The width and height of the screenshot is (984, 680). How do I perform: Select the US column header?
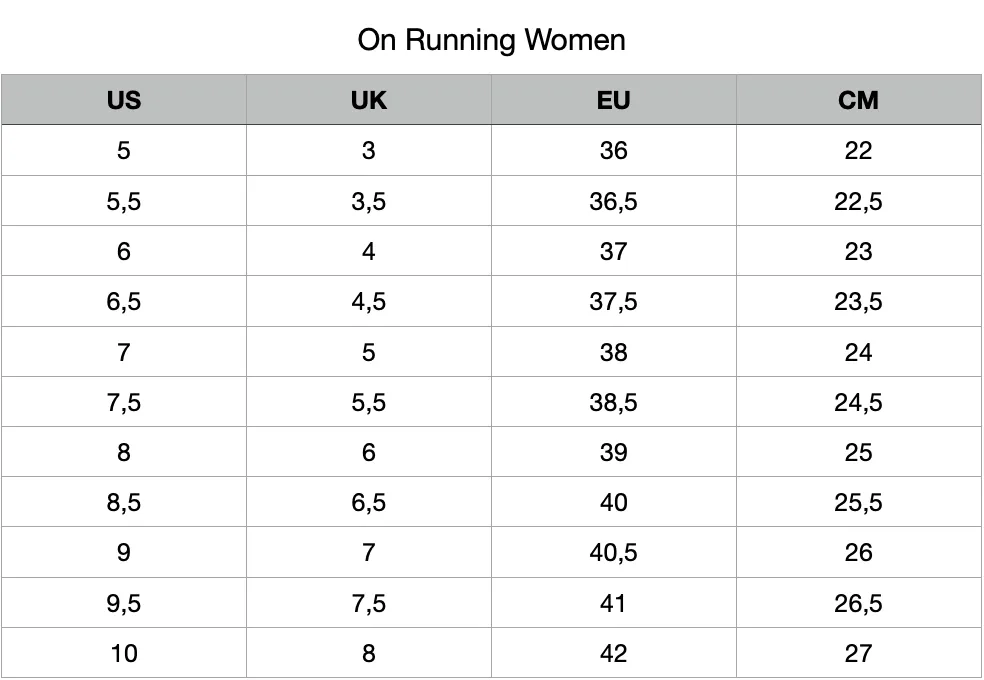[x=124, y=100]
